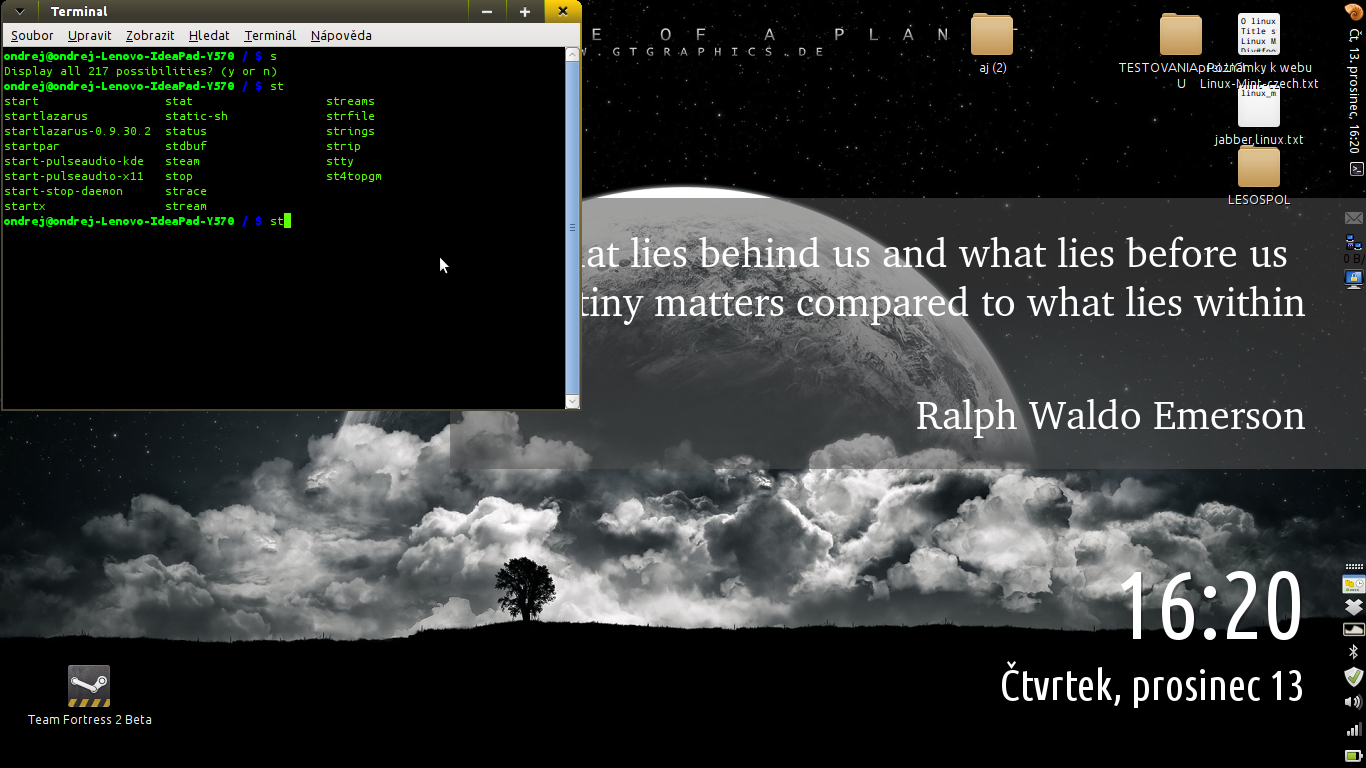
Task: Open the Upravit menu in Terminal
Action: (89, 35)
